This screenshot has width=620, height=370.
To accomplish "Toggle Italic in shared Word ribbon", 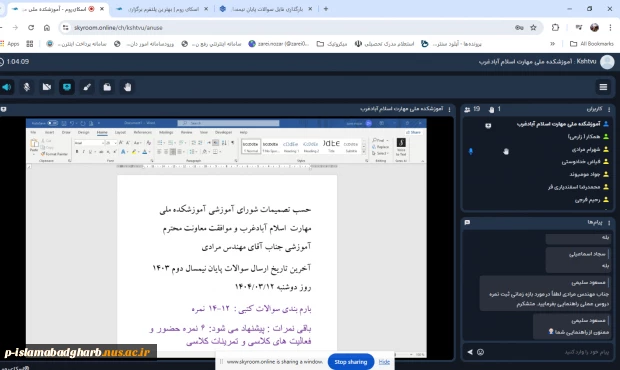I will pyautogui.click(x=83, y=152).
